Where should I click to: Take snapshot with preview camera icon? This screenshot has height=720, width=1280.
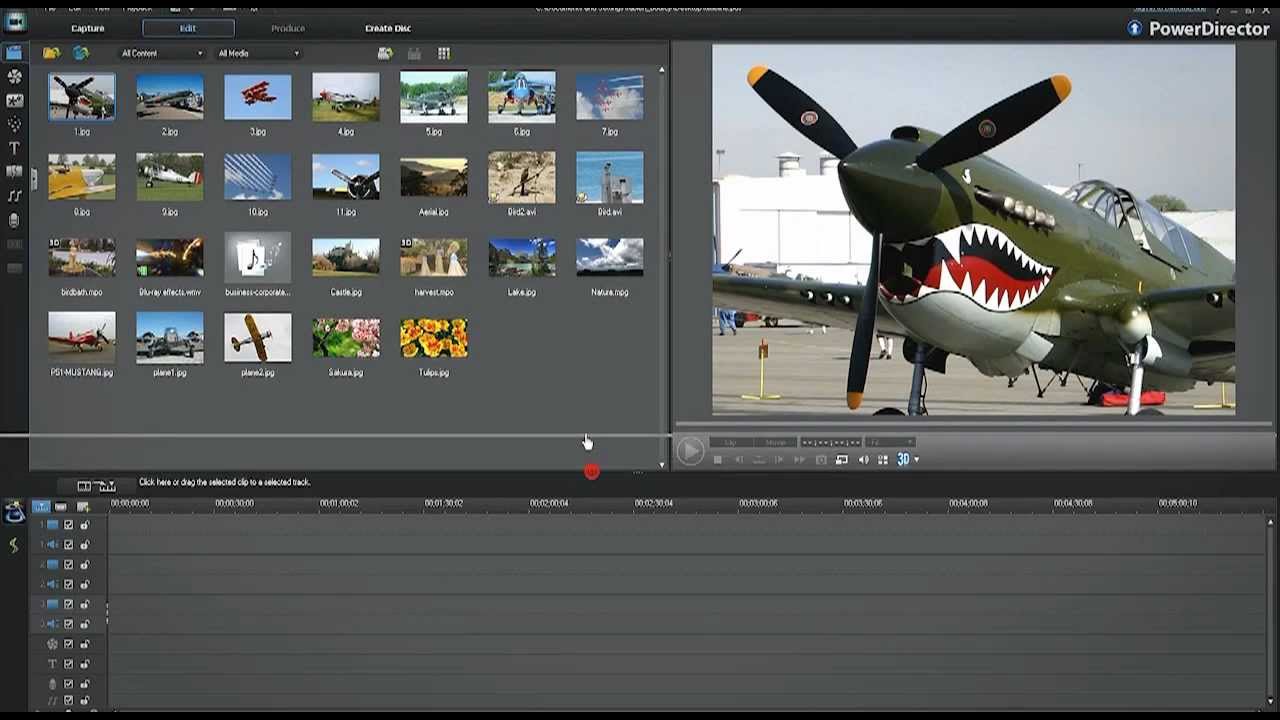[x=821, y=460]
